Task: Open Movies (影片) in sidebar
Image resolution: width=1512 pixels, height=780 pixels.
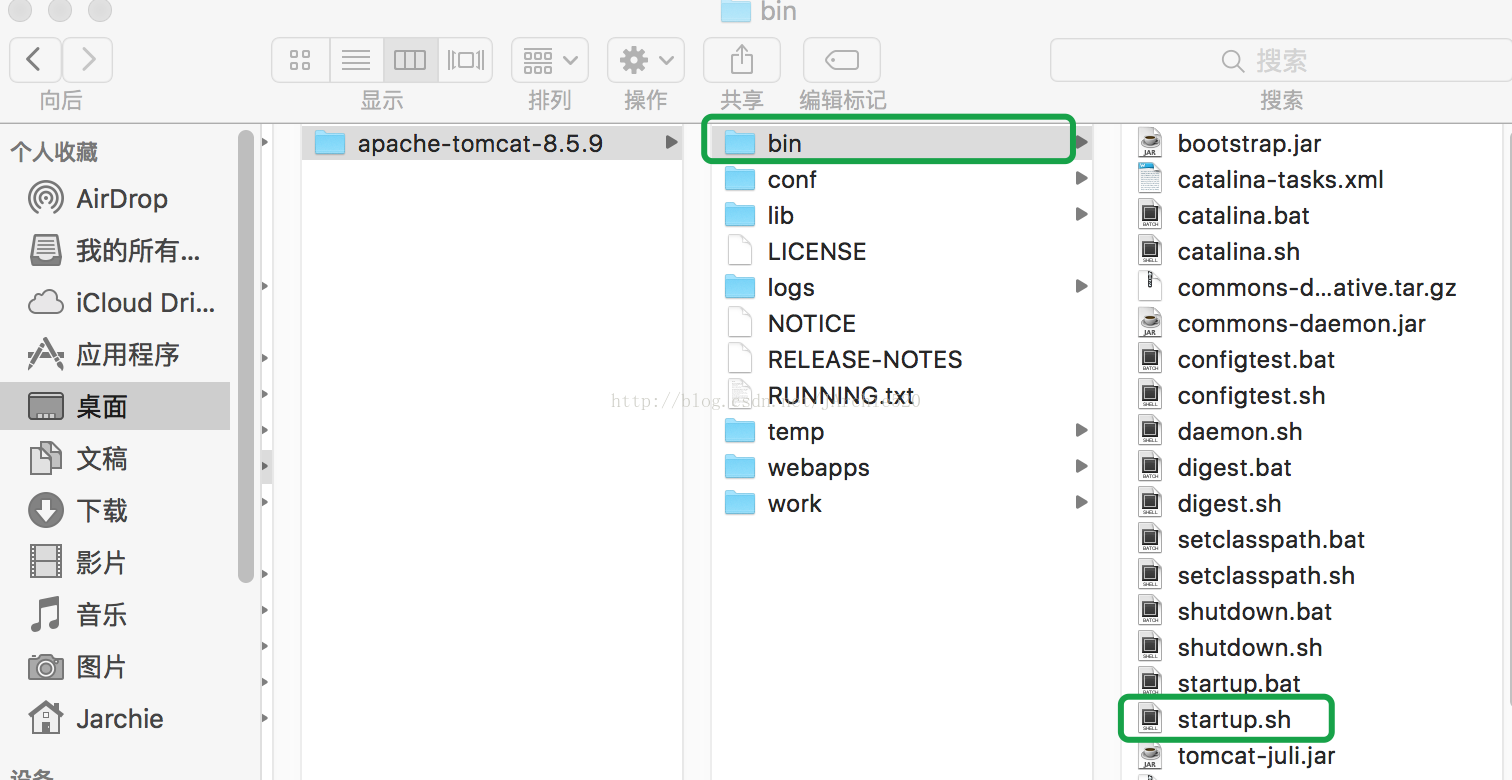Action: [115, 562]
